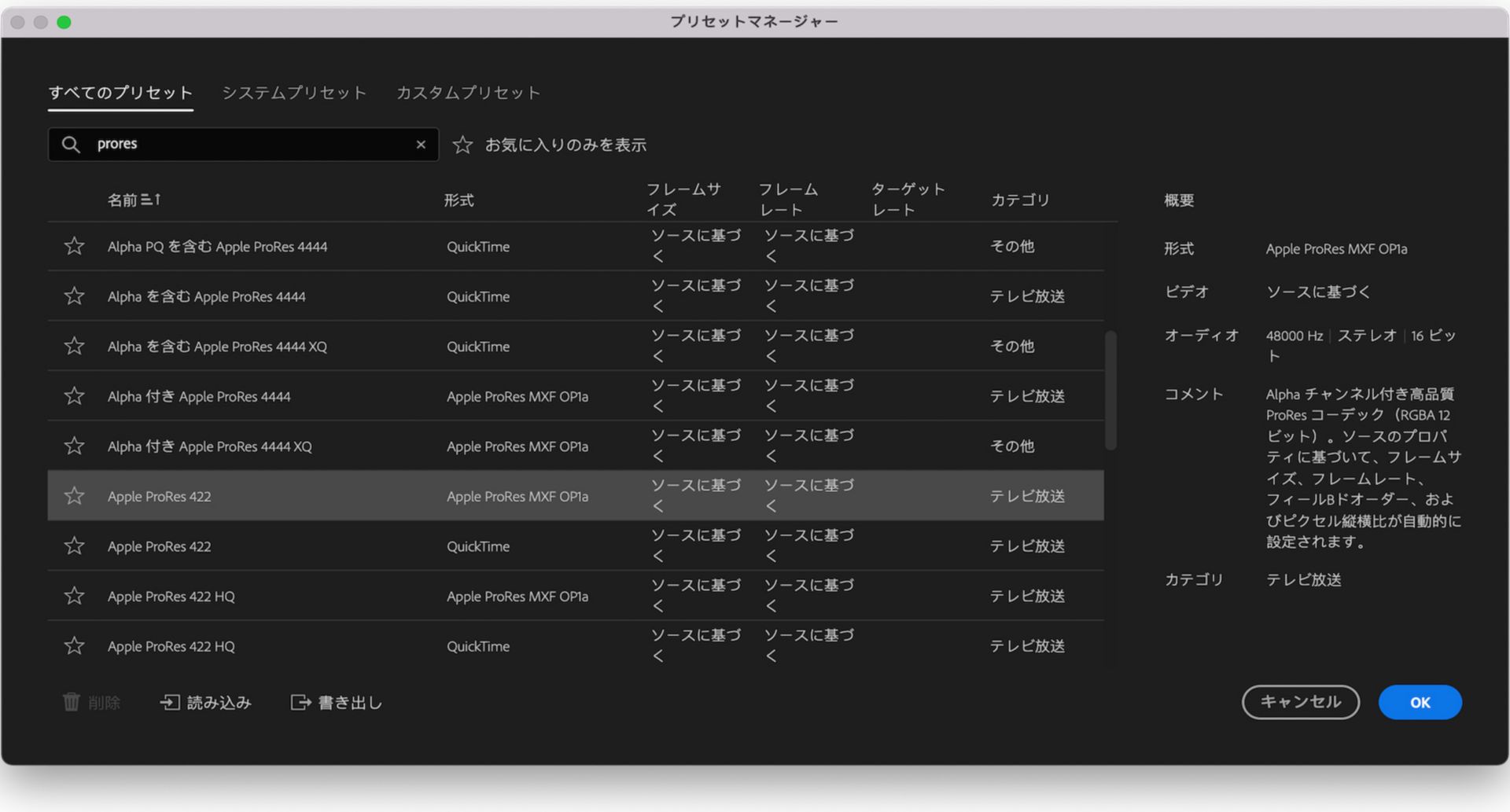Select the QuickTime Apple ProRes 422 (non-HQ) preset name
The image size is (1510, 812).
(x=159, y=546)
